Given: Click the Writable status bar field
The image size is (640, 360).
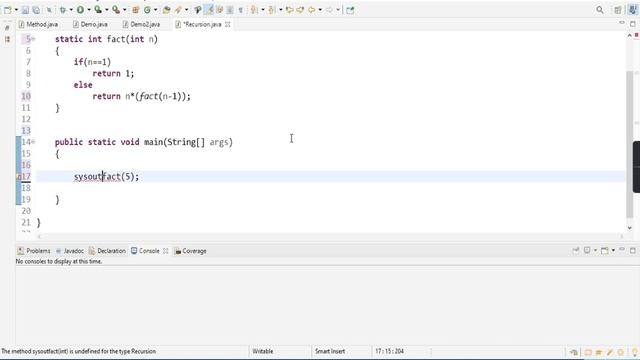Looking at the screenshot, I should pos(263,351).
